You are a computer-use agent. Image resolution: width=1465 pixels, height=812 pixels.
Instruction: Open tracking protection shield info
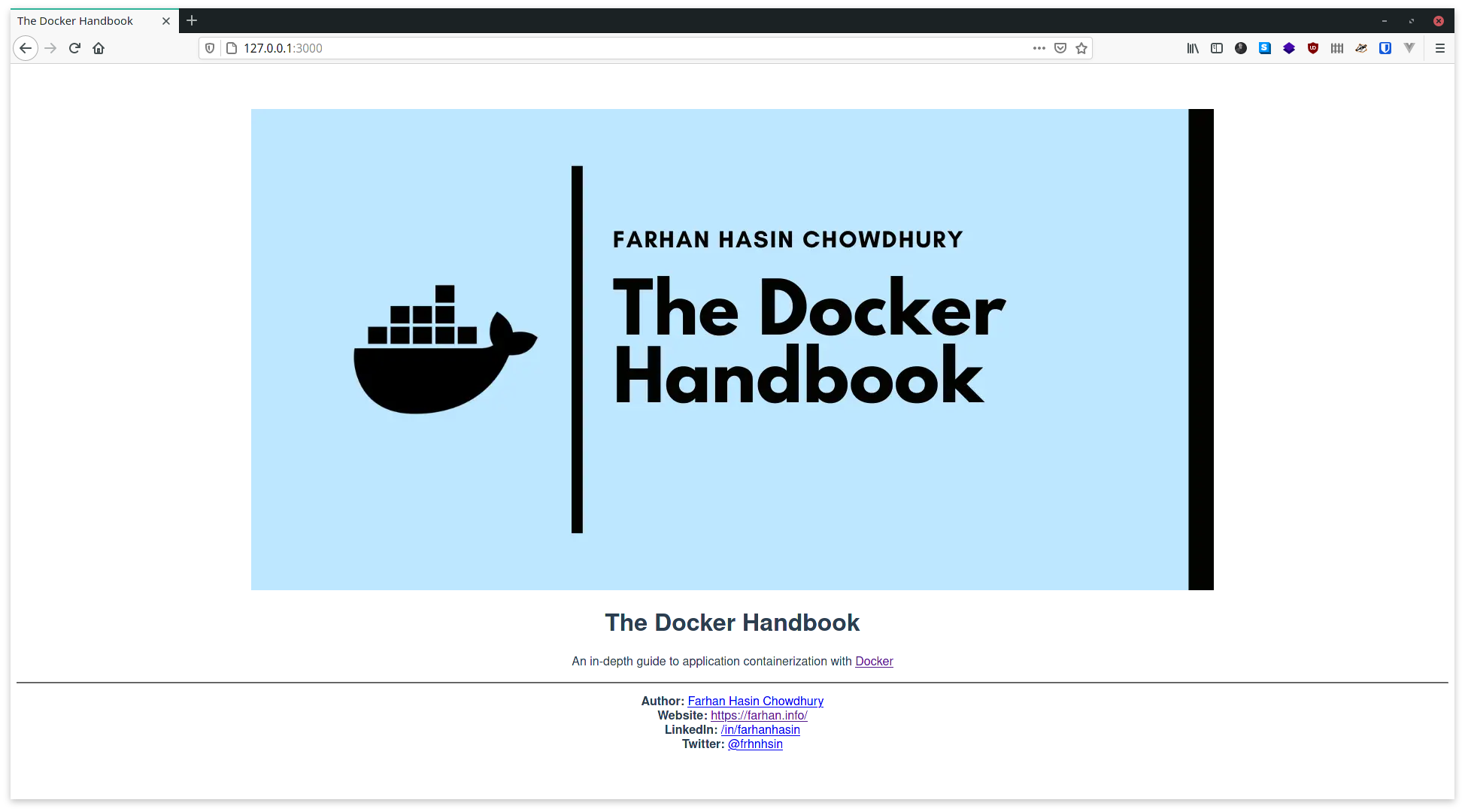[210, 48]
